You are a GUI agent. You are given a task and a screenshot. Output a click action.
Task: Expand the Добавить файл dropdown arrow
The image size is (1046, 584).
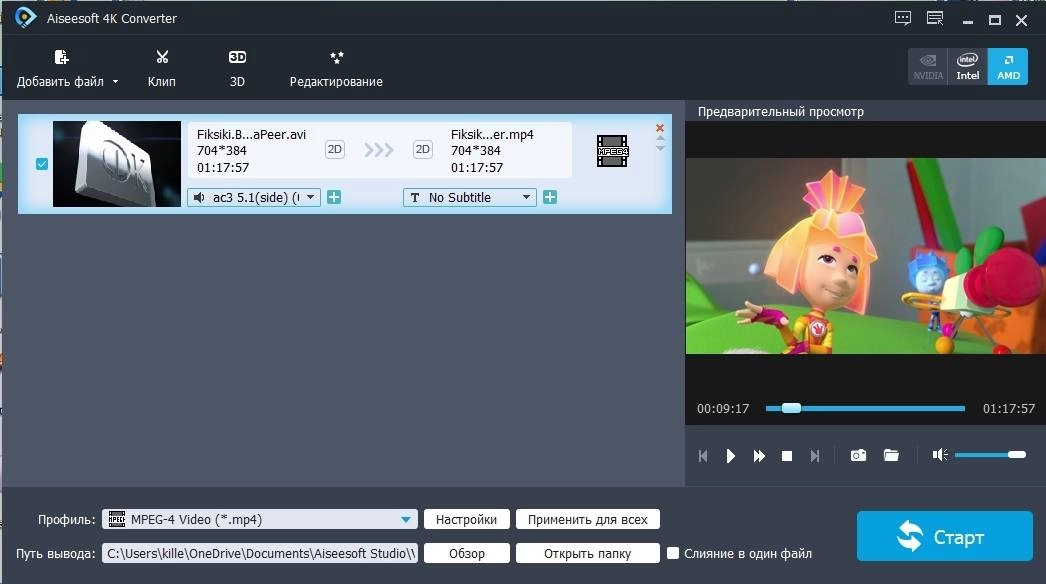click(x=115, y=81)
